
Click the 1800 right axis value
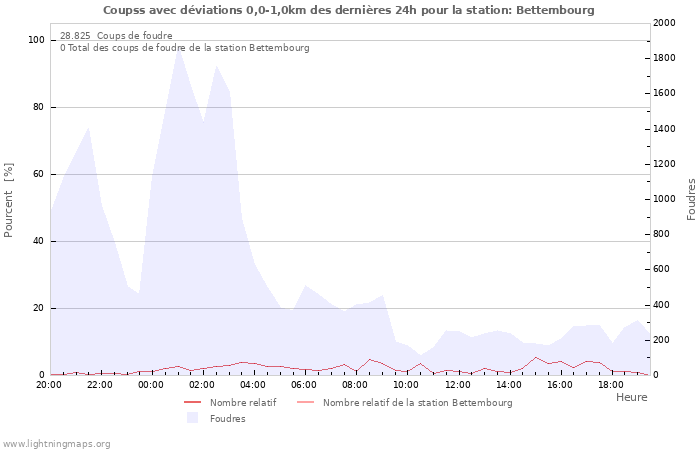tap(664, 58)
